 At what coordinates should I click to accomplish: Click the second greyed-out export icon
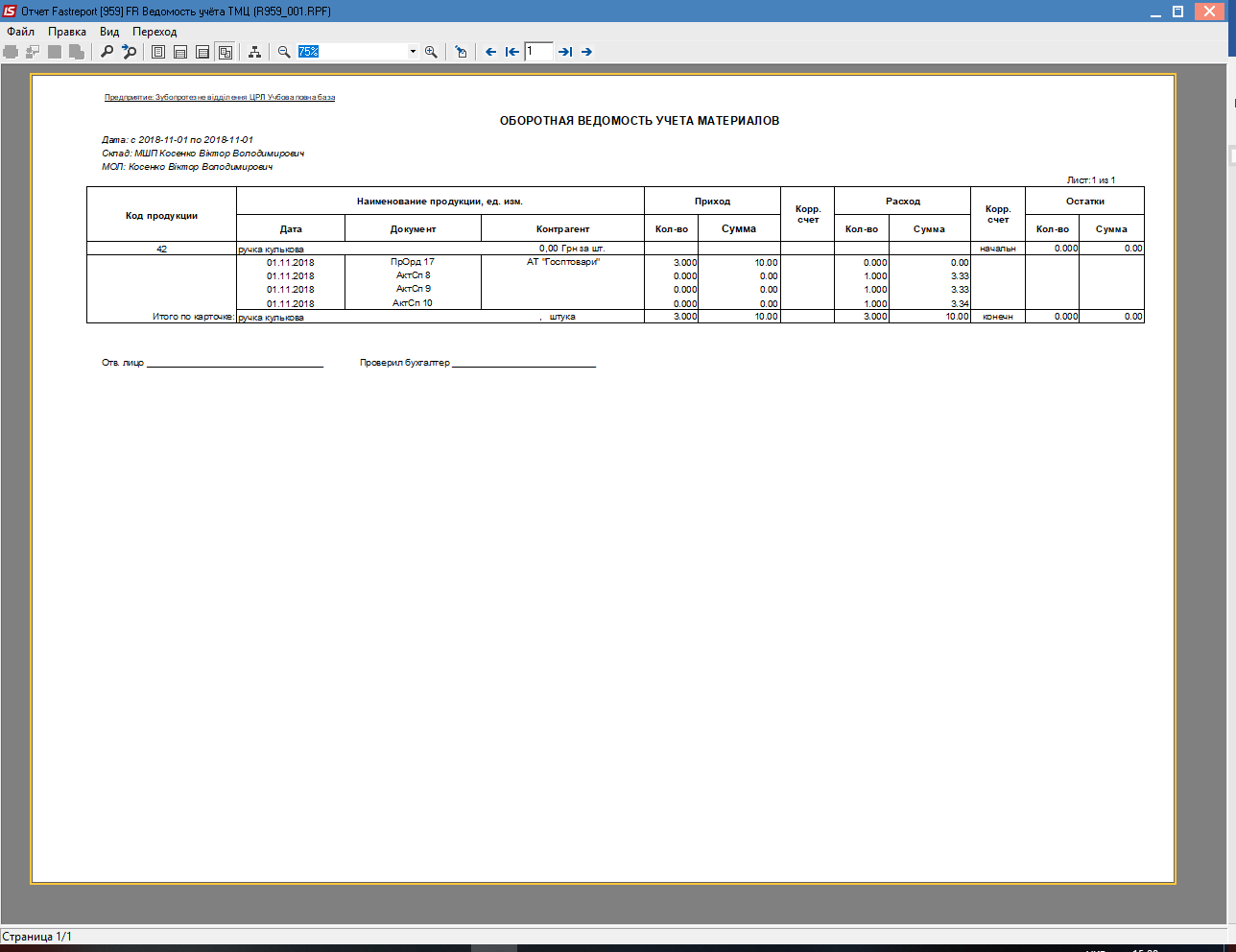point(33,52)
